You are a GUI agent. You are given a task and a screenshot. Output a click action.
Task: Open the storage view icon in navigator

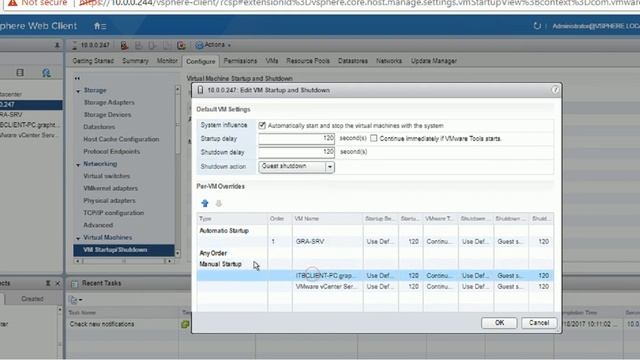pos(20,73)
